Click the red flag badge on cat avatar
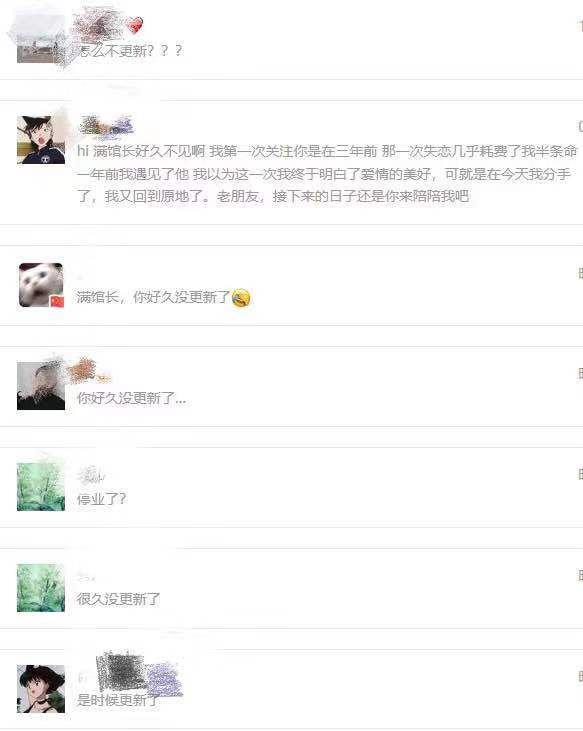583x731 pixels. tap(57, 301)
